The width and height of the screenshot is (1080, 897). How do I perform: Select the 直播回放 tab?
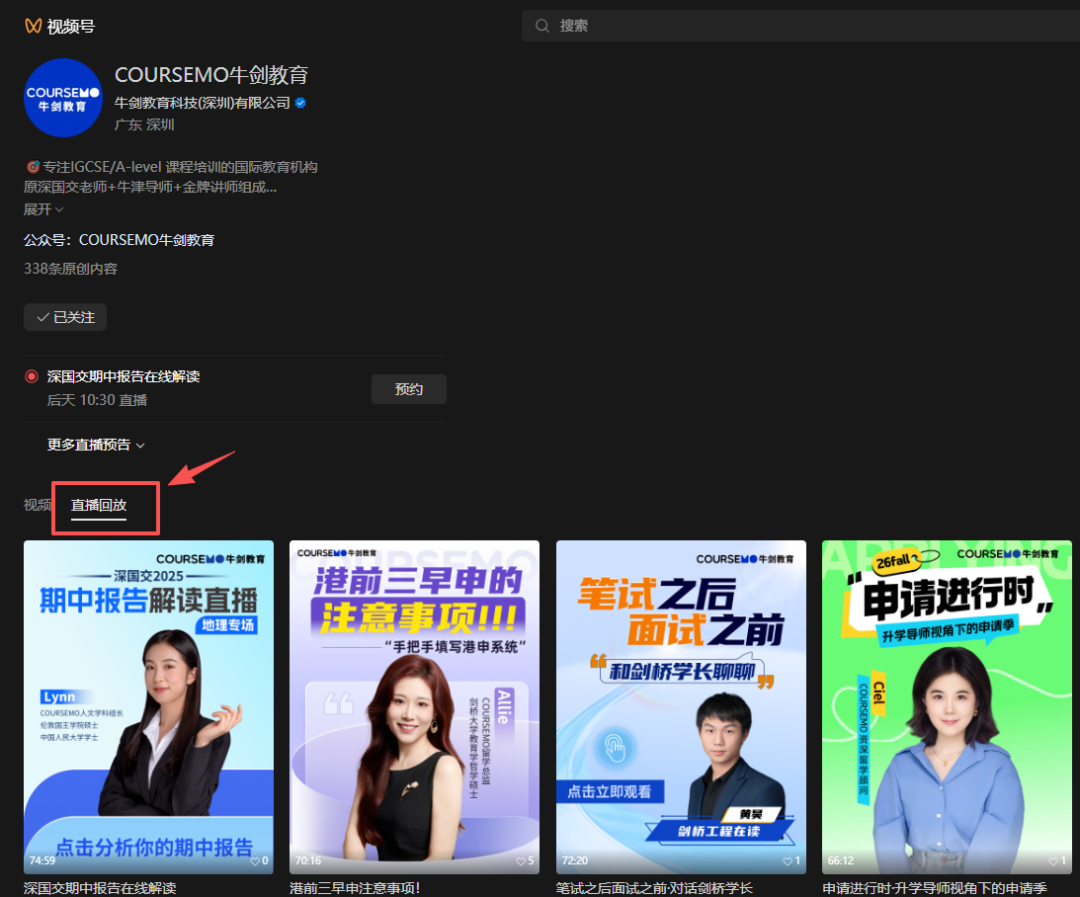(99, 505)
